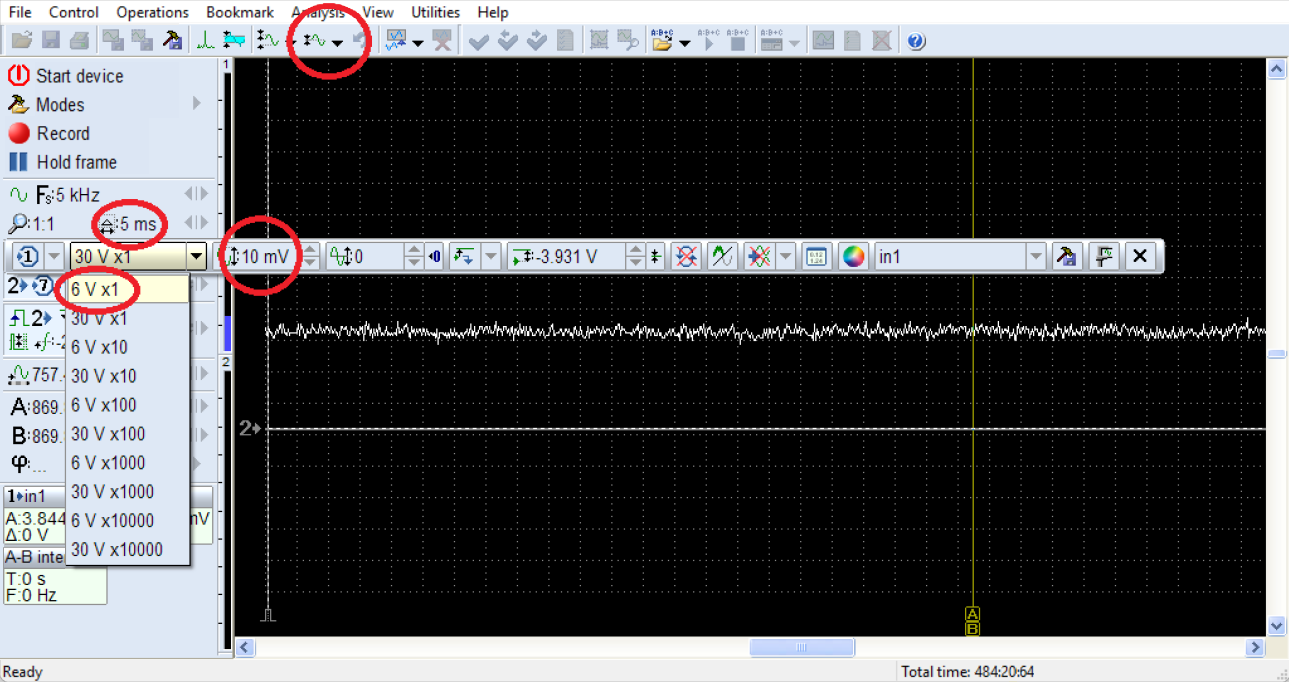This screenshot has width=1289, height=682.
Task: Click the cyan waveform panel toolbar icon
Action: pyautogui.click(x=235, y=41)
